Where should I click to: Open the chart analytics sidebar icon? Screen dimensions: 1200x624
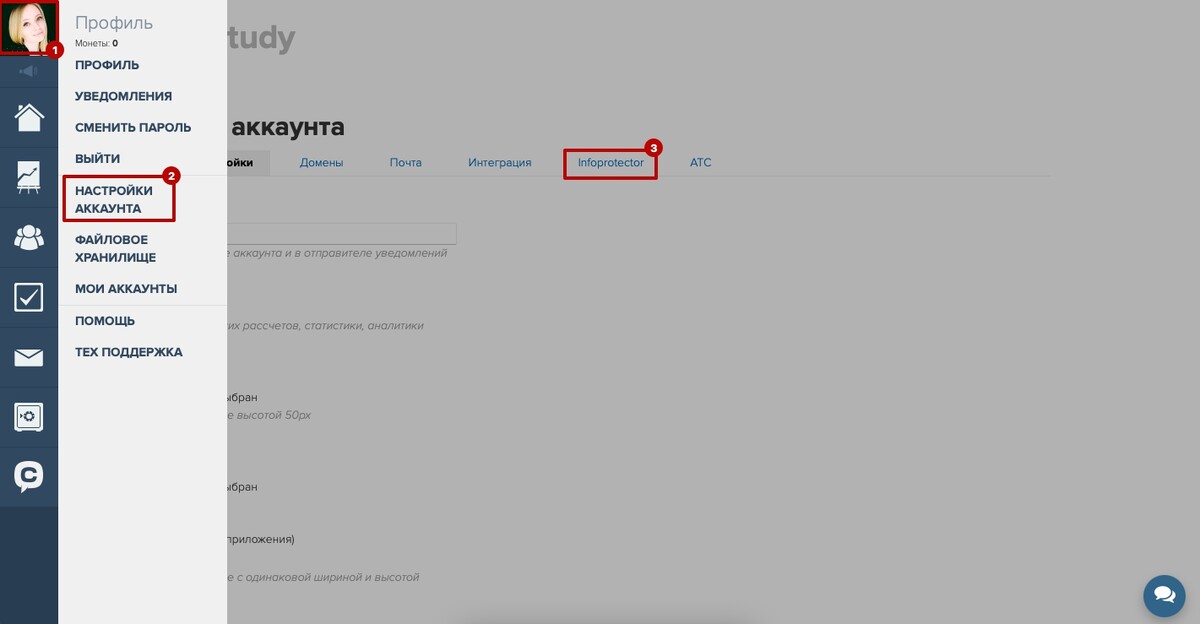(29, 177)
